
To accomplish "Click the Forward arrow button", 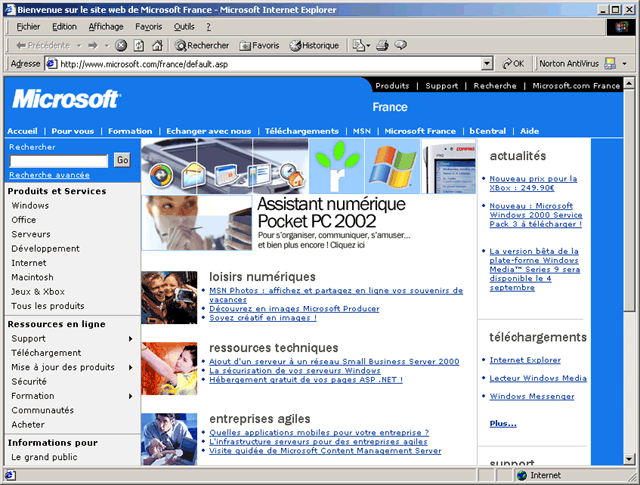I will (93, 45).
